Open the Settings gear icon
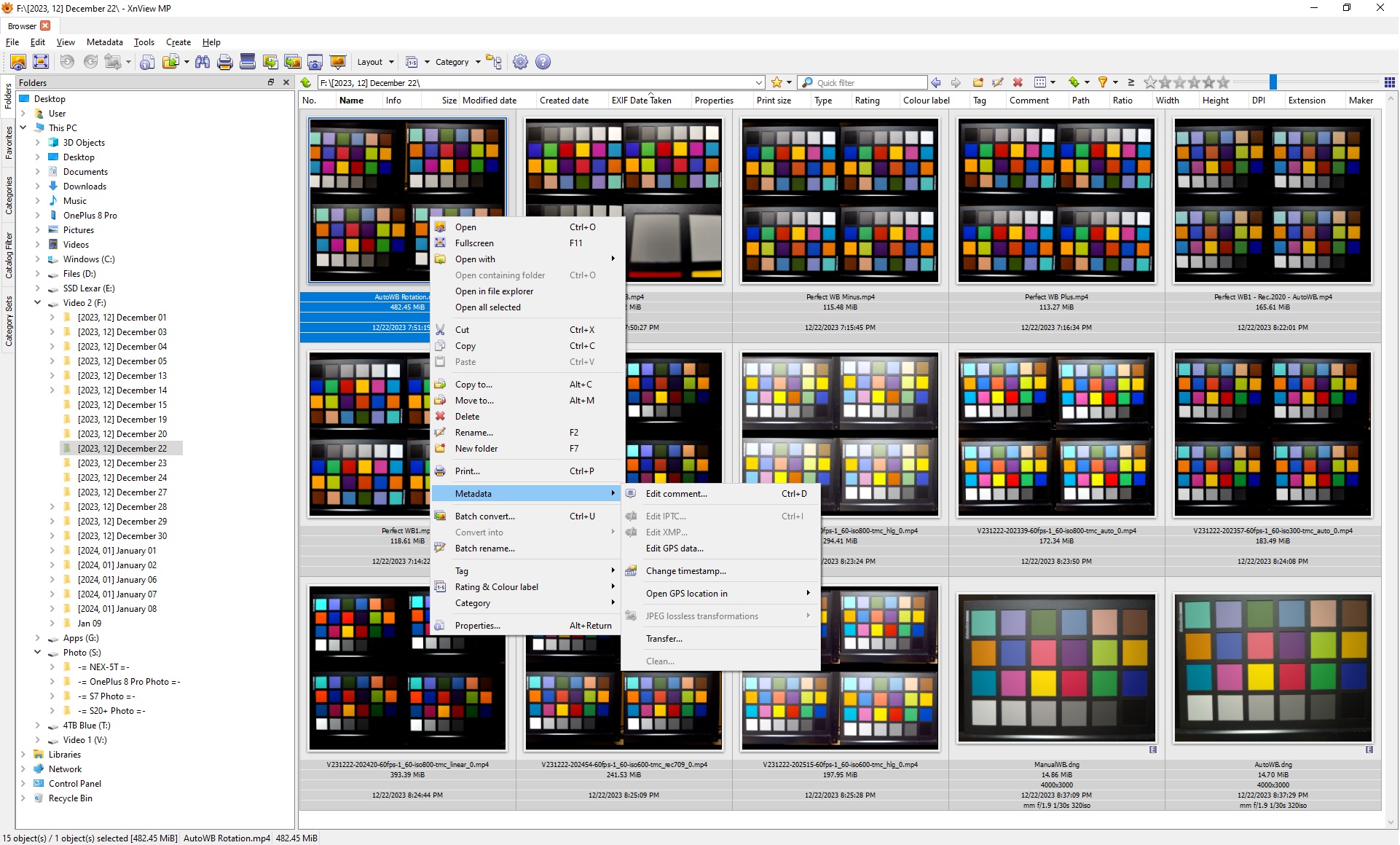The image size is (1400, 845). [x=520, y=62]
